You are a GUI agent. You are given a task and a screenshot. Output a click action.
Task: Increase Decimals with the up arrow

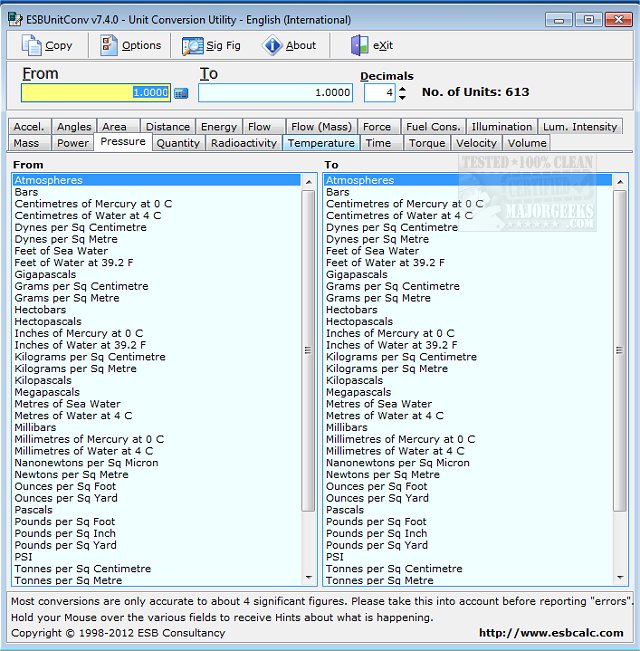(402, 89)
